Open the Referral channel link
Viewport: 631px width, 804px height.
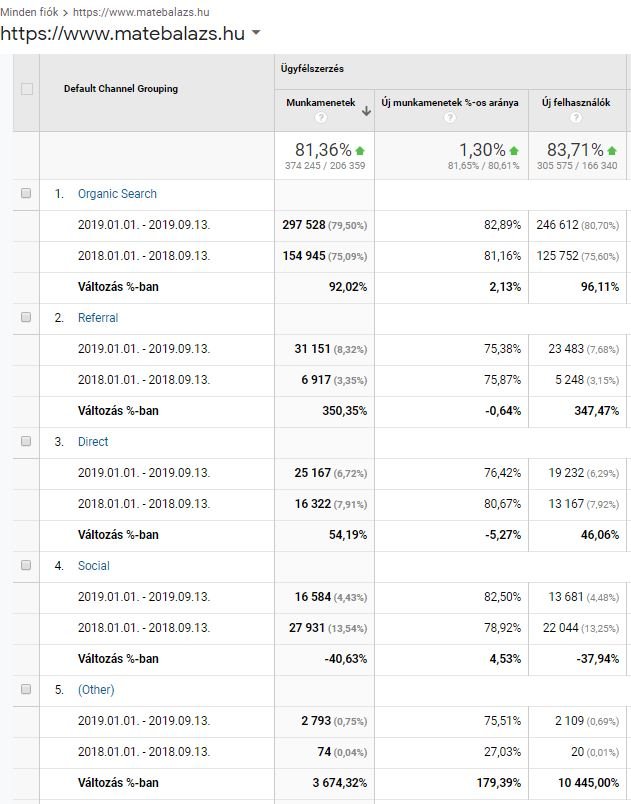coord(98,318)
